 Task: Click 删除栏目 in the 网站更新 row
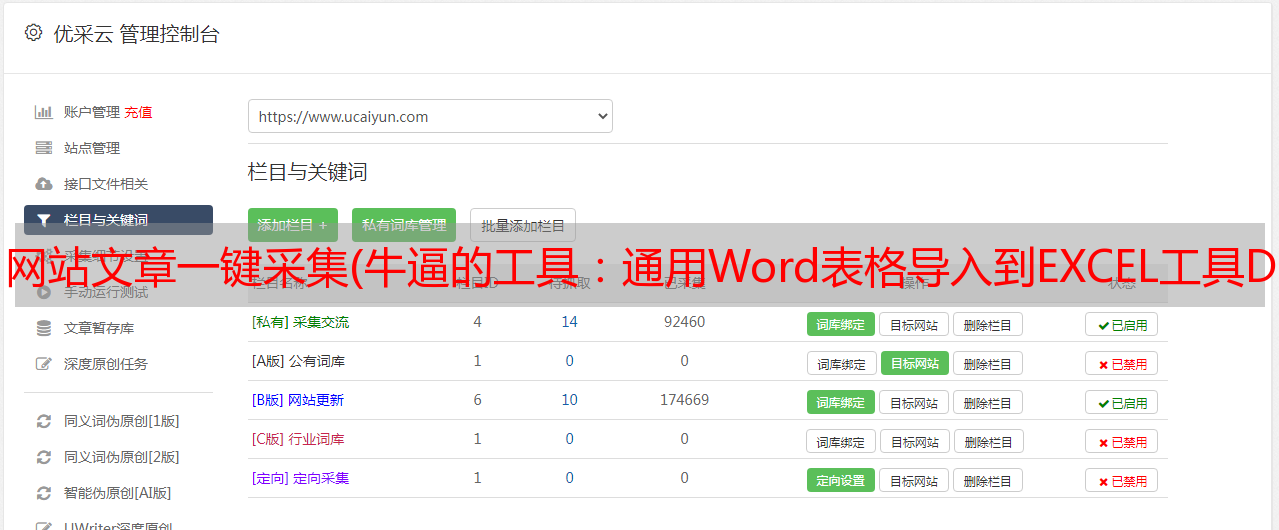pyautogui.click(x=988, y=402)
